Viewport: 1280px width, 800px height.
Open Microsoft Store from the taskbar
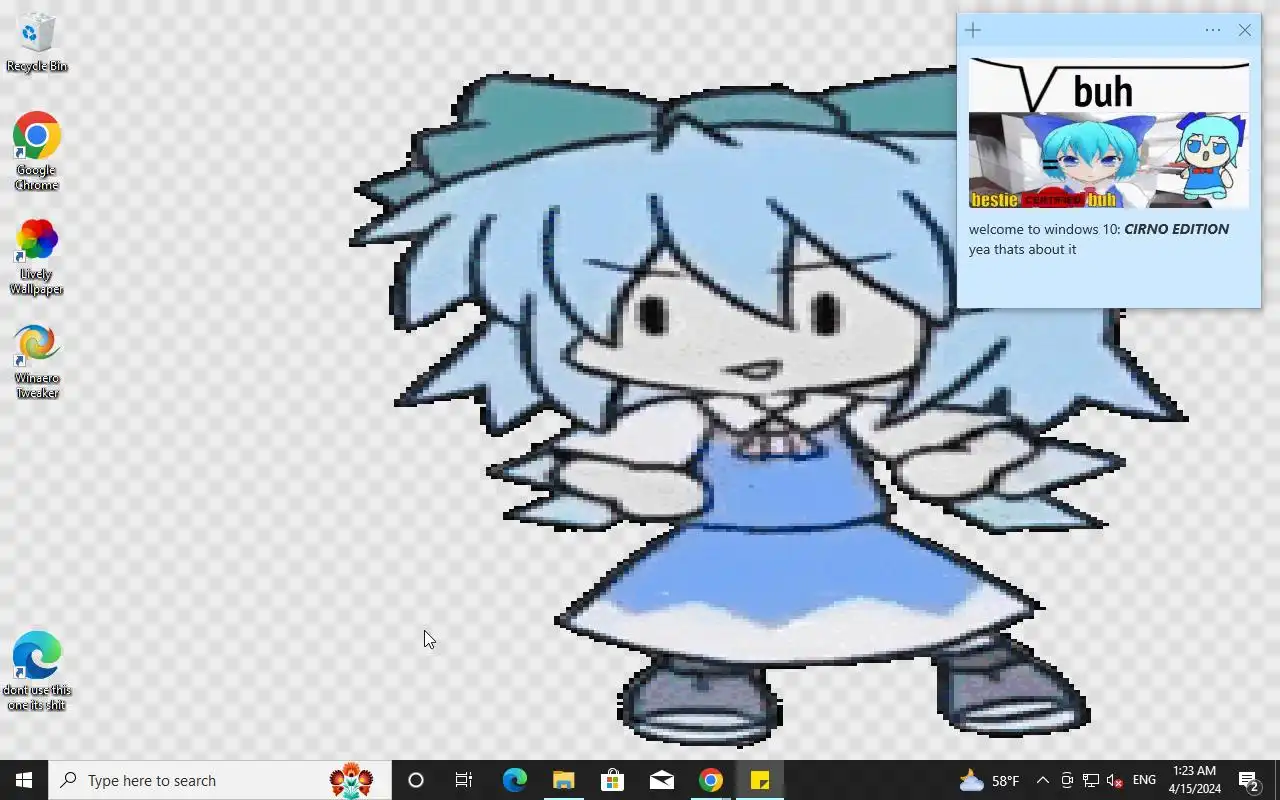(x=612, y=780)
